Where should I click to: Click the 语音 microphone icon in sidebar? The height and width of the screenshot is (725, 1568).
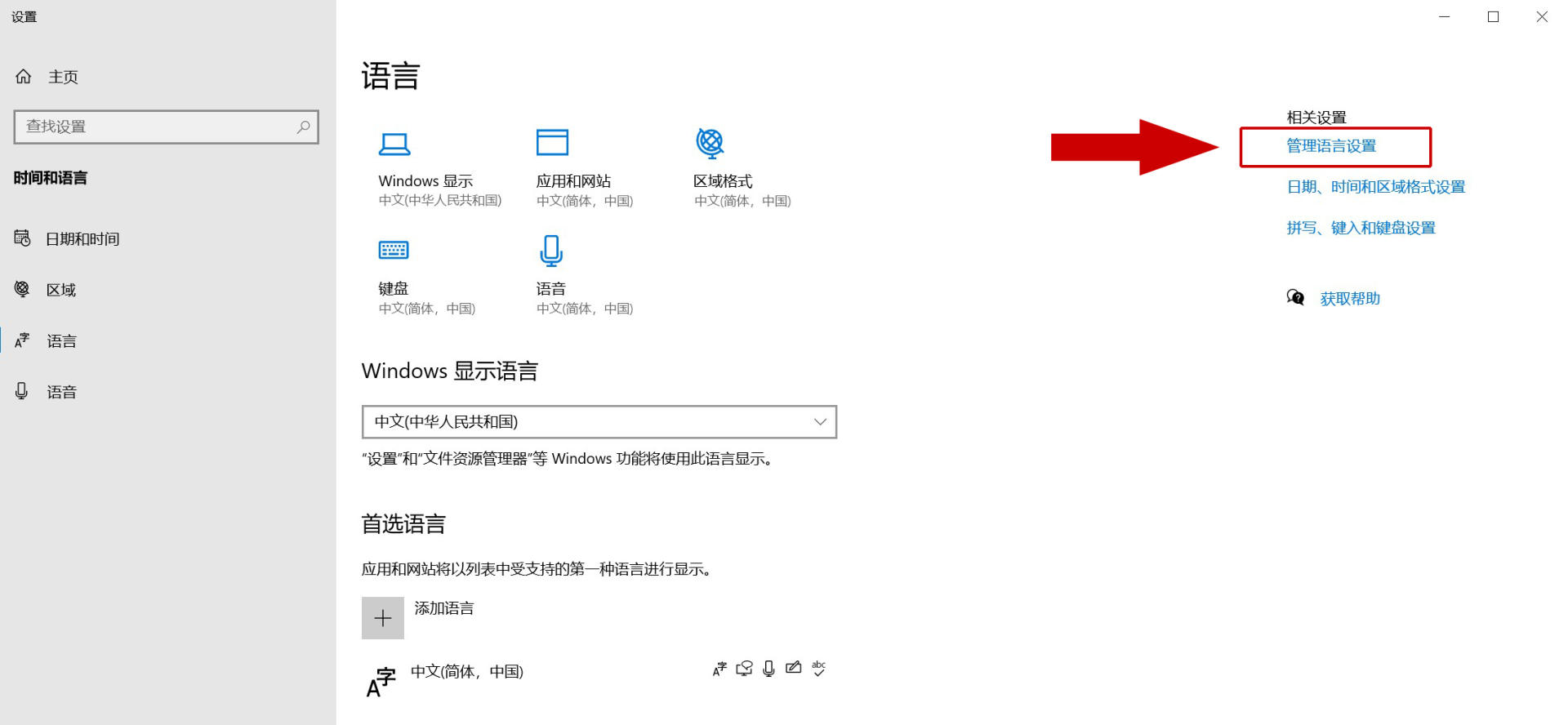22,391
